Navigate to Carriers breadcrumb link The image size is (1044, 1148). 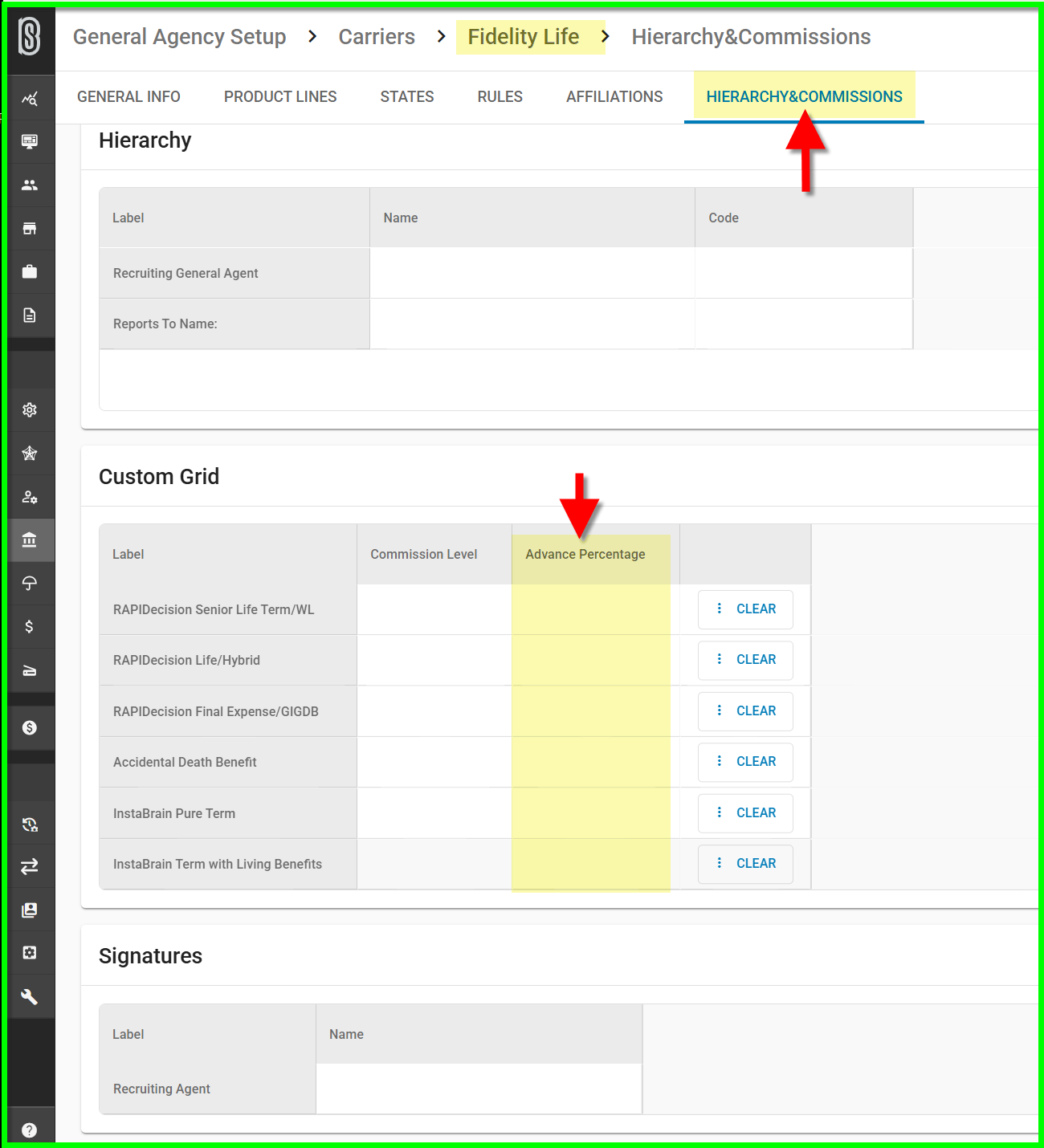click(x=377, y=37)
